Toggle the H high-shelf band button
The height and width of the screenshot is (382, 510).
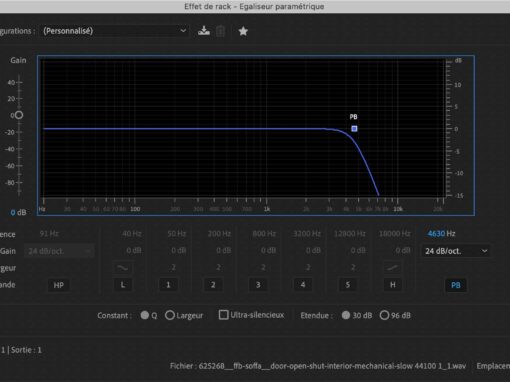point(393,285)
